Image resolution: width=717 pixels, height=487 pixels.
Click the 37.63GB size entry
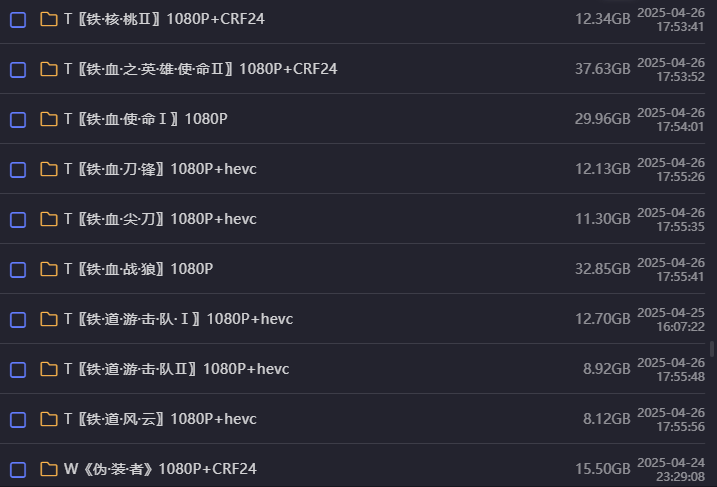click(602, 69)
